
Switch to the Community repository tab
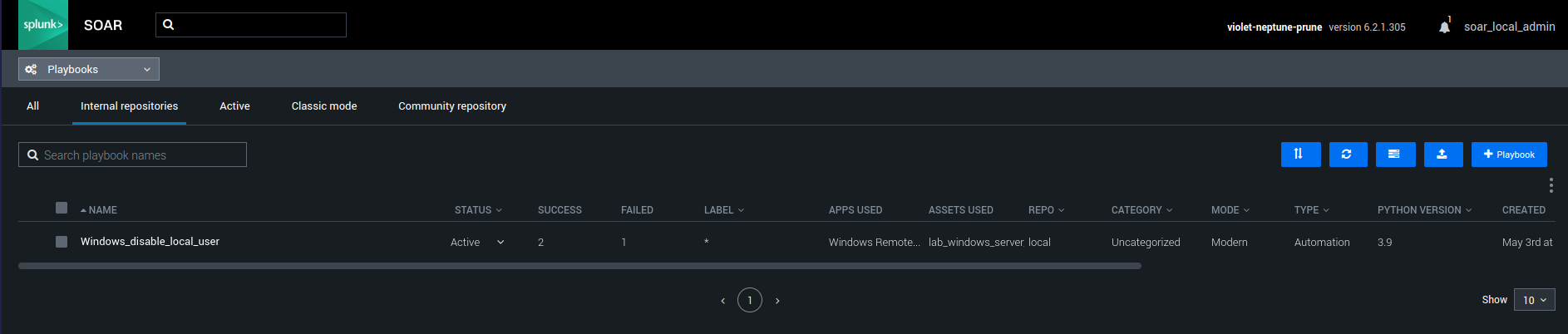[x=451, y=106]
